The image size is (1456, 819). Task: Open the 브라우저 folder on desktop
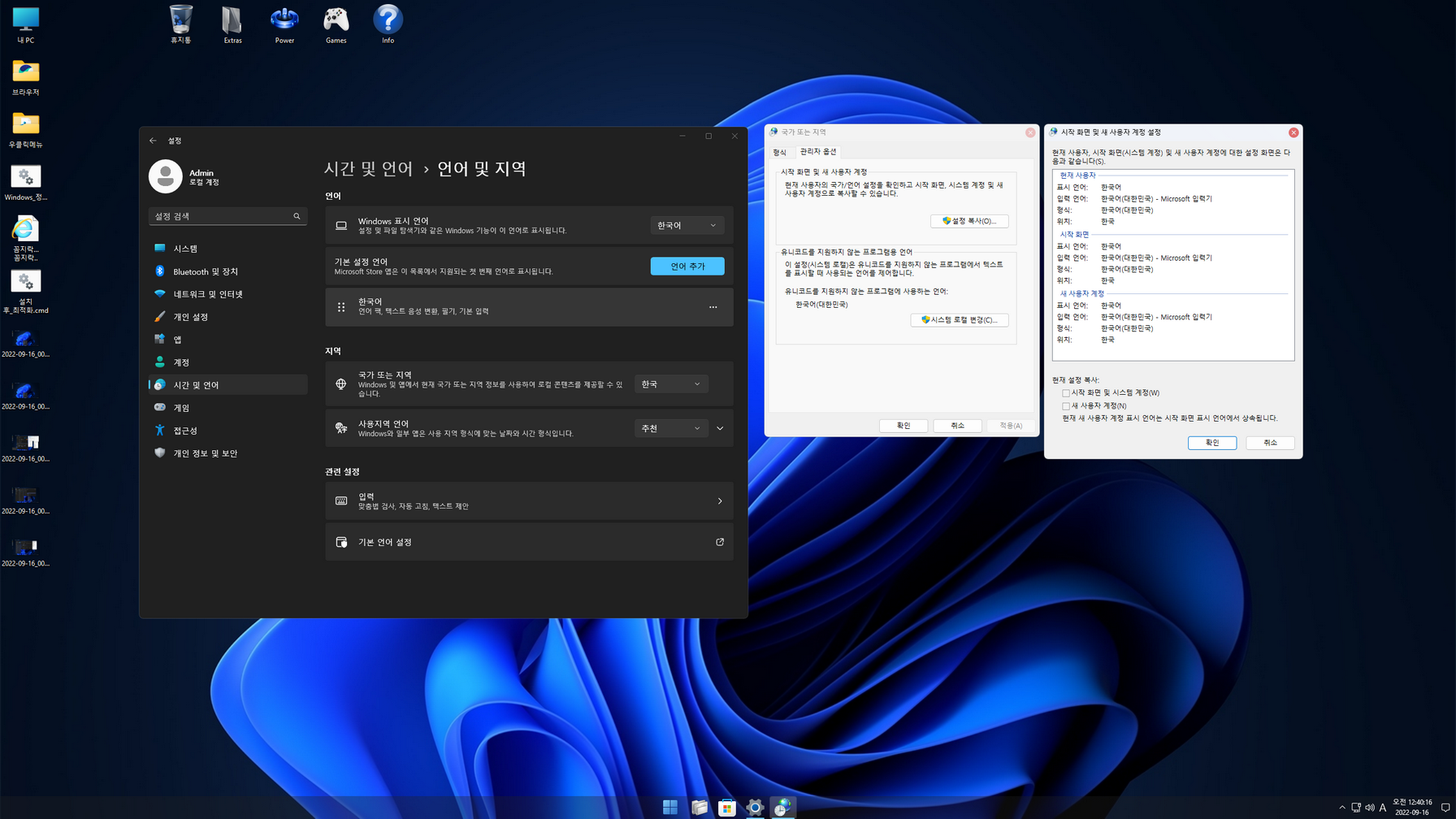(x=25, y=77)
